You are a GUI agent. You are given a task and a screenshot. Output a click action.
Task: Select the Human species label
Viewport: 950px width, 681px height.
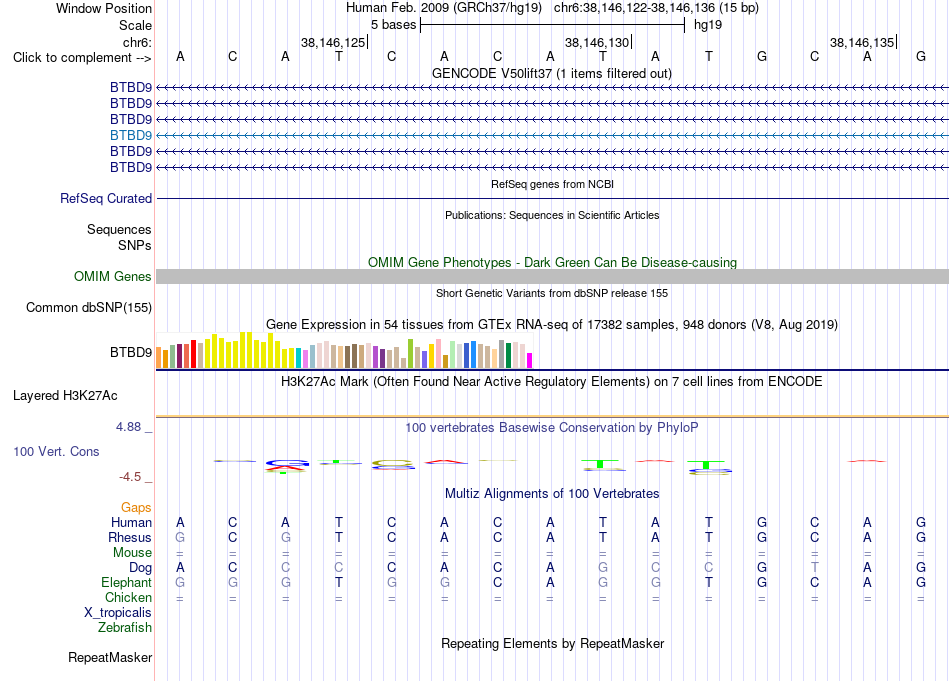pos(131,522)
